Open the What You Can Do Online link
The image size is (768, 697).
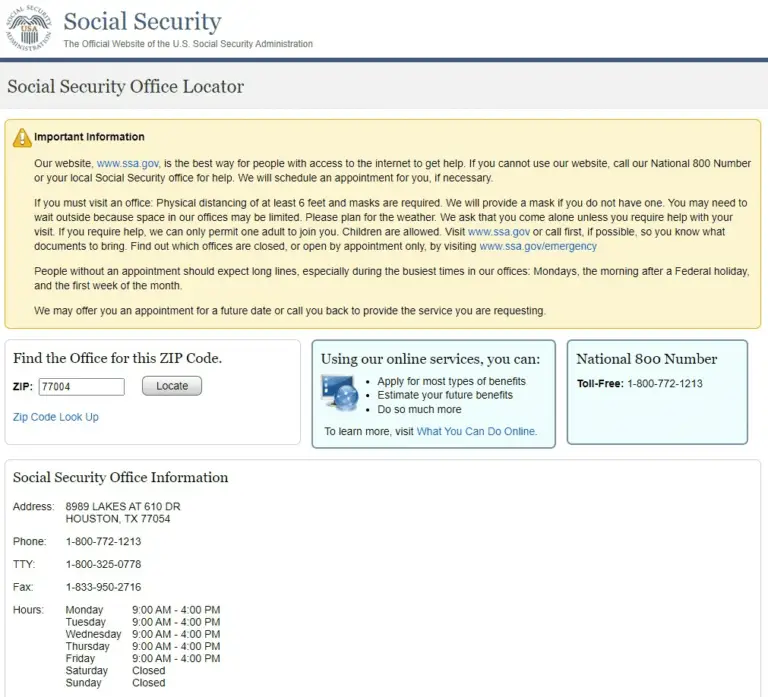coord(477,432)
